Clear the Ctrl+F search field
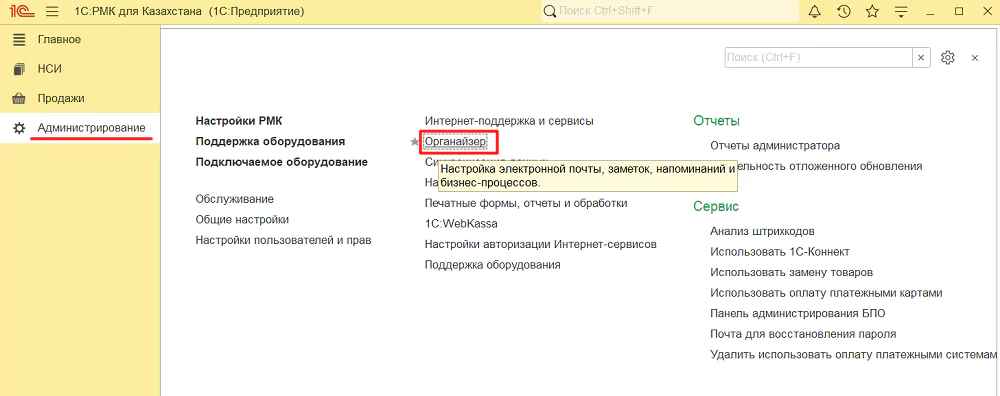This screenshot has height=396, width=1000. click(920, 57)
